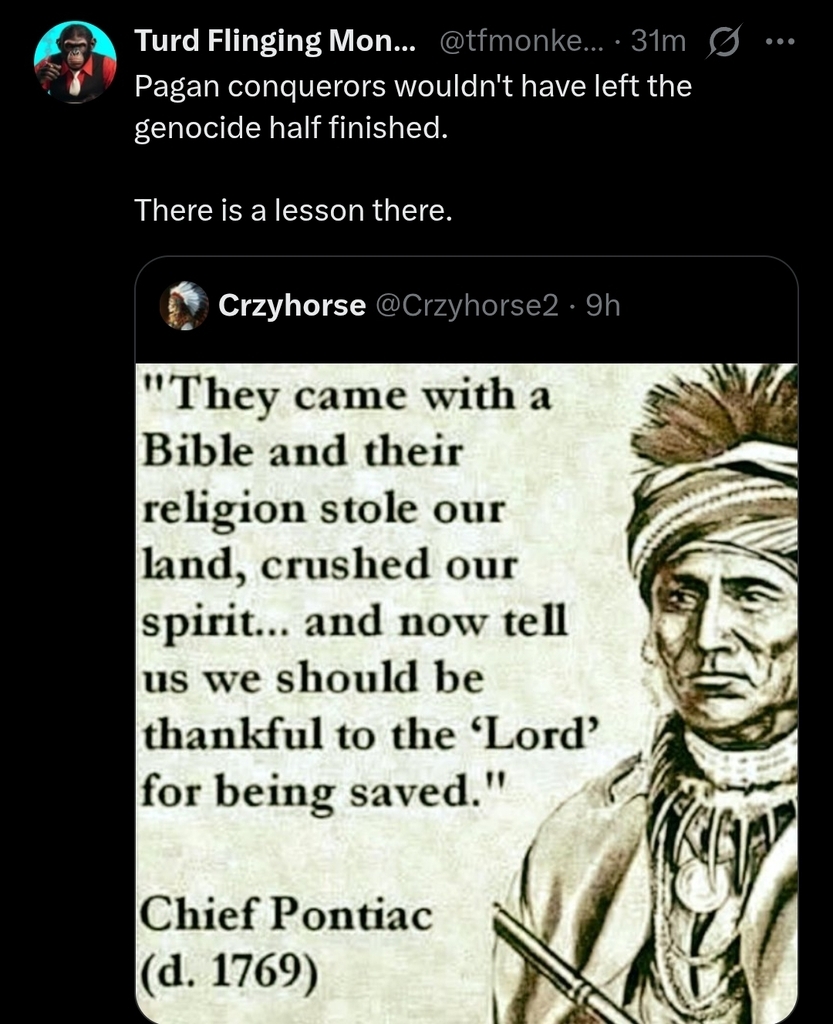Click the @Crzyhorse2 handle
Viewport: 833px width, 1024px height.
coord(467,305)
